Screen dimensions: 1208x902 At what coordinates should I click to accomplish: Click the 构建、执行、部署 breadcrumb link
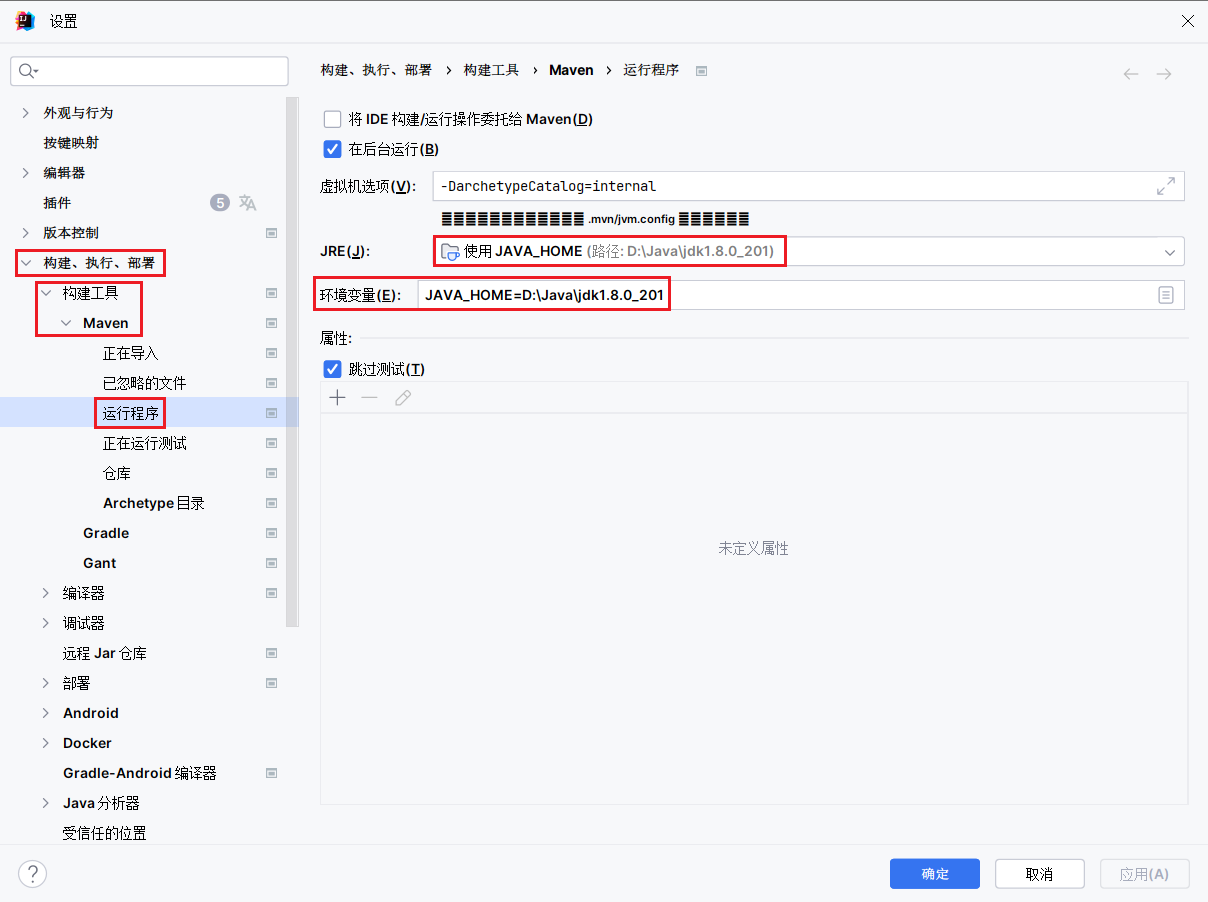(376, 70)
